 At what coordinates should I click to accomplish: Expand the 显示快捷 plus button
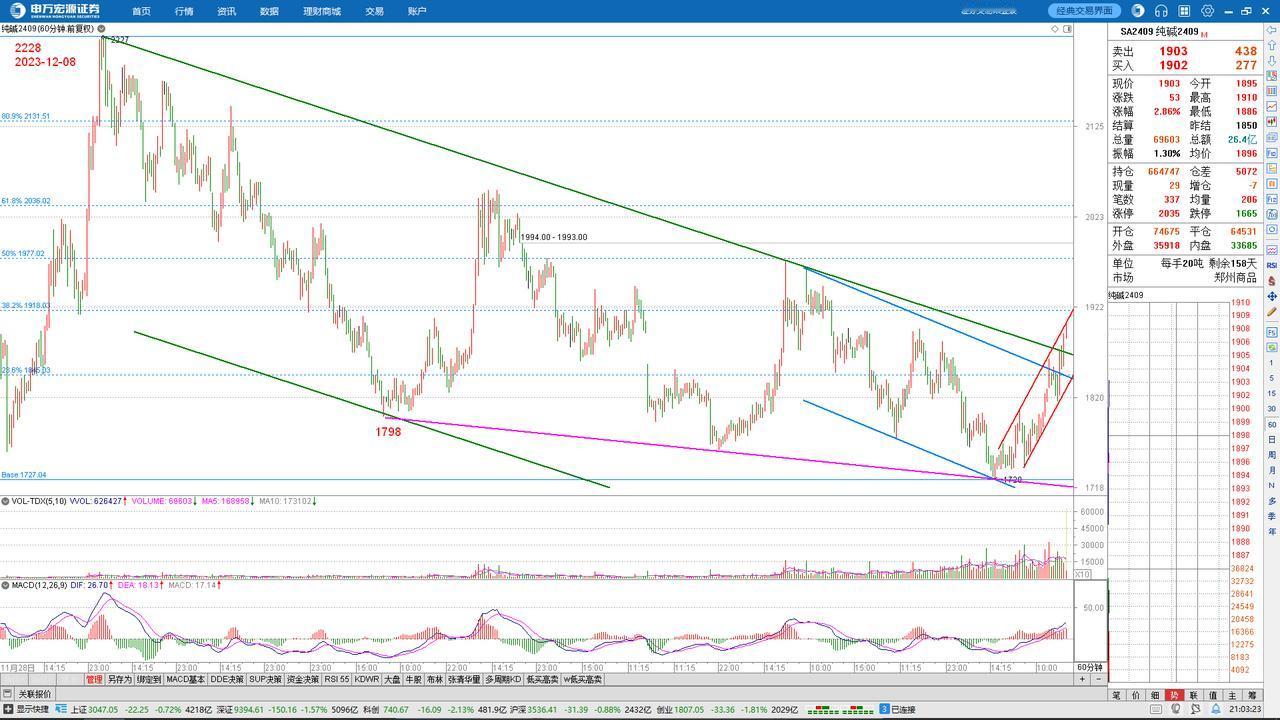point(8,709)
